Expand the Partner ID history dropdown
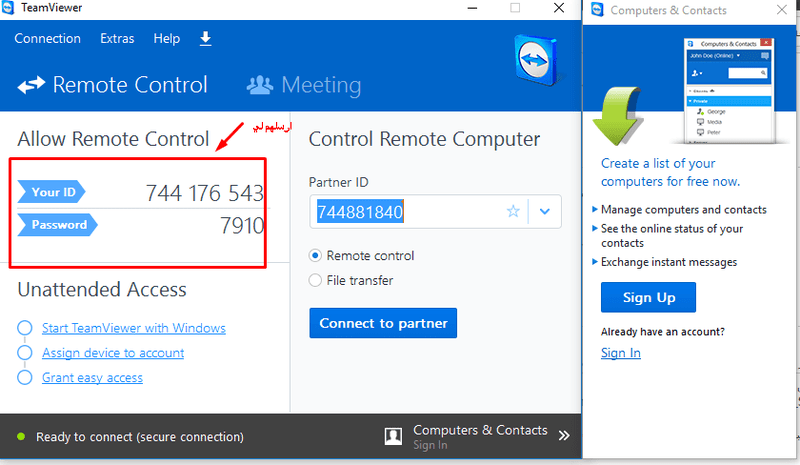 tap(545, 211)
